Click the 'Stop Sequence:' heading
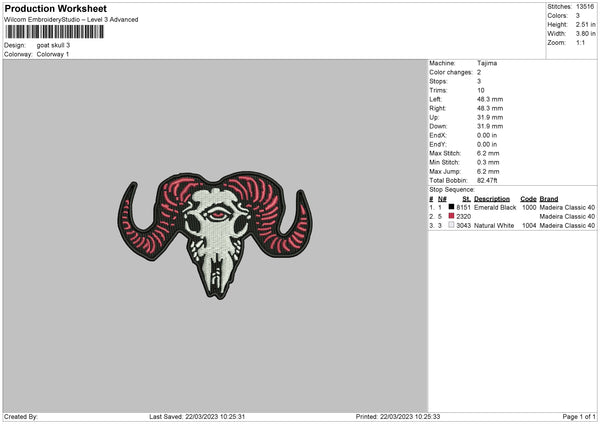Screen dimensions: 600x424 click(452, 190)
